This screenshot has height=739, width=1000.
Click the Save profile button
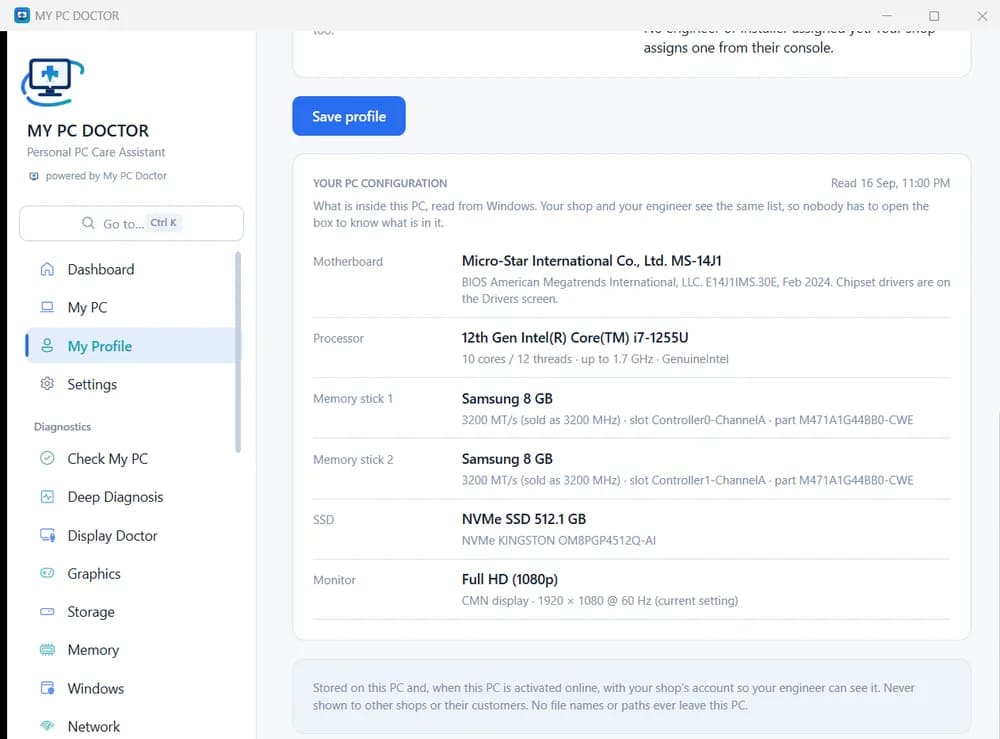pyautogui.click(x=349, y=116)
